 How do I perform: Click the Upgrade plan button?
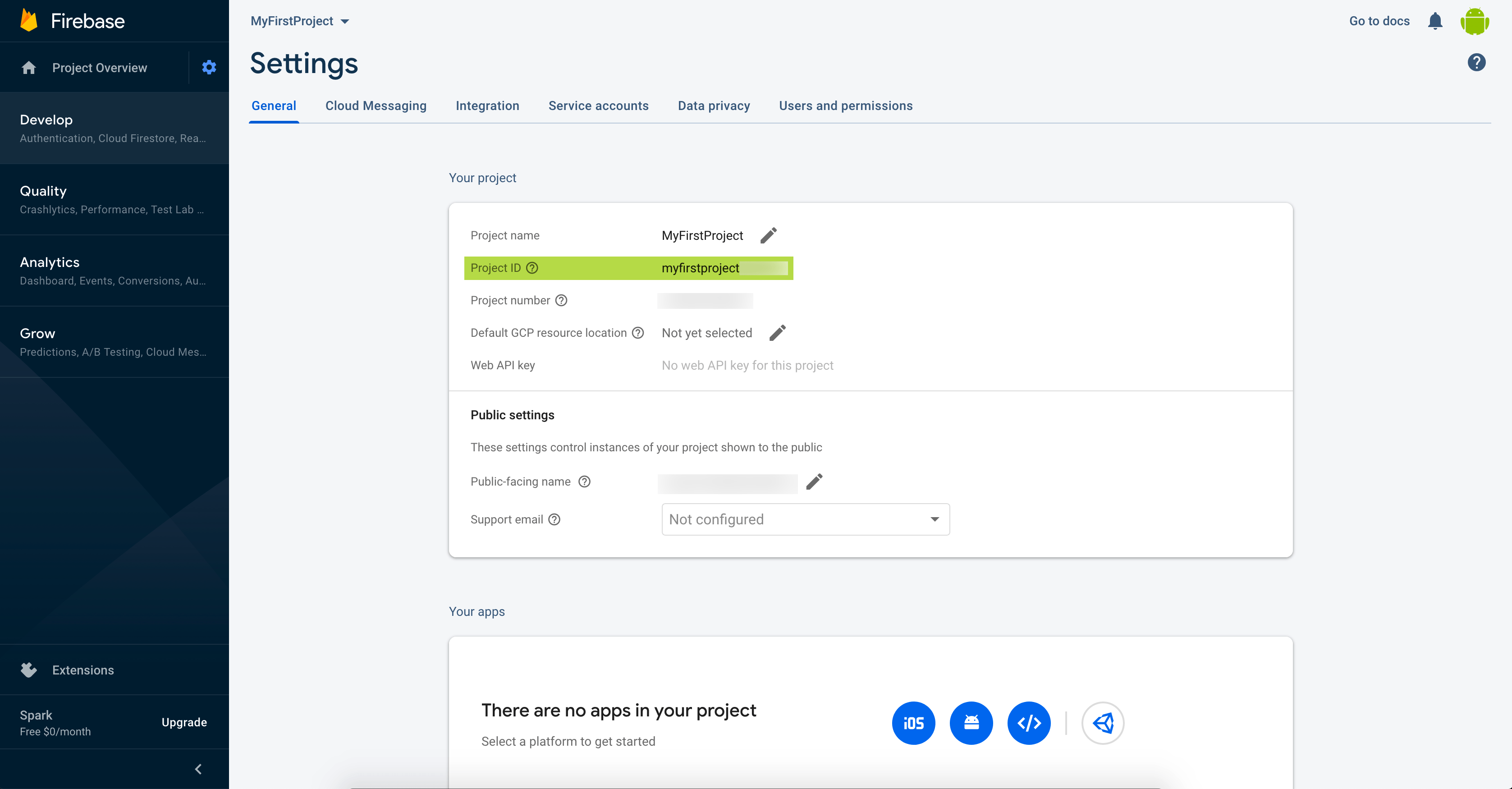tap(184, 723)
